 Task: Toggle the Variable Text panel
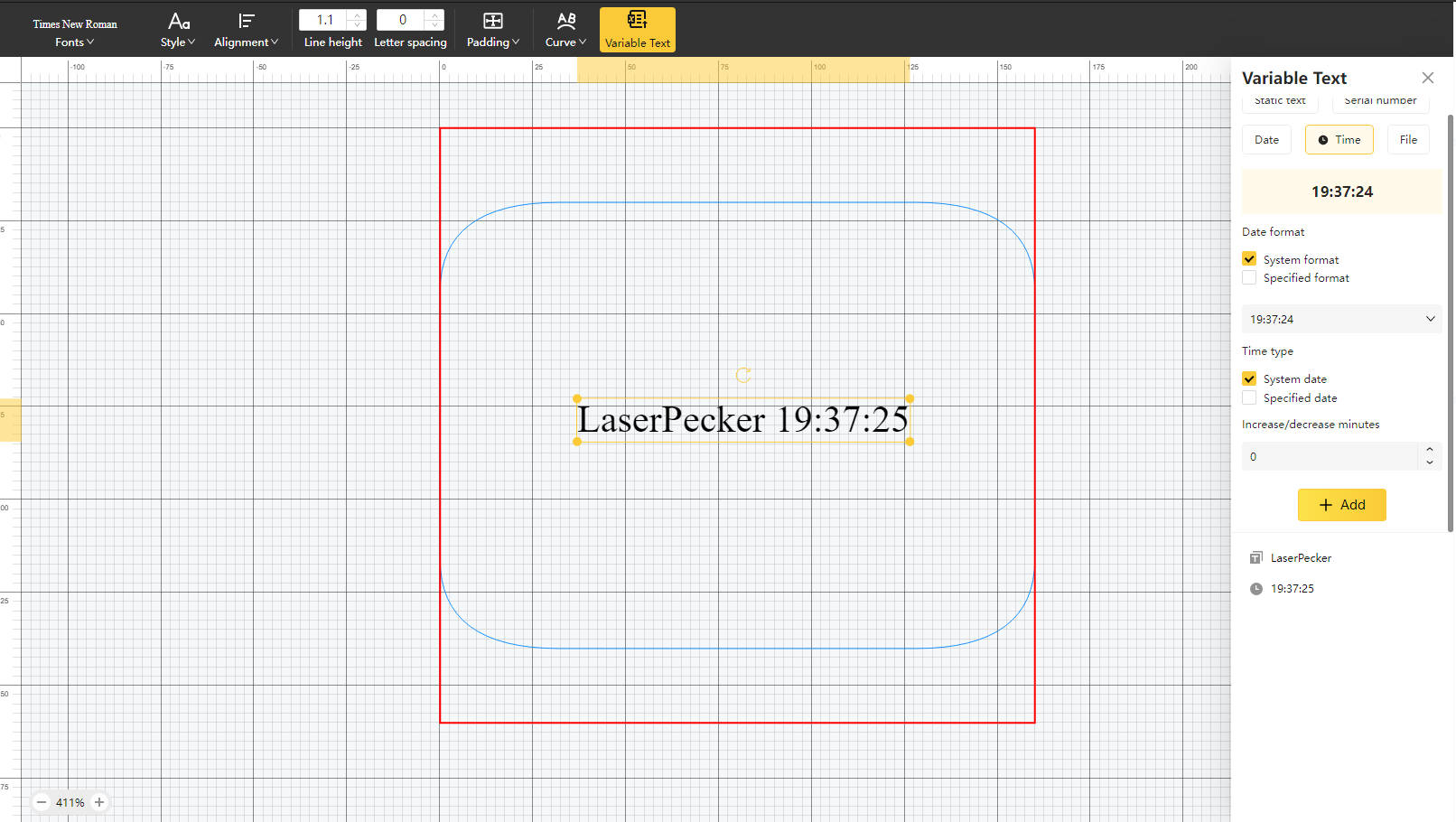click(638, 30)
